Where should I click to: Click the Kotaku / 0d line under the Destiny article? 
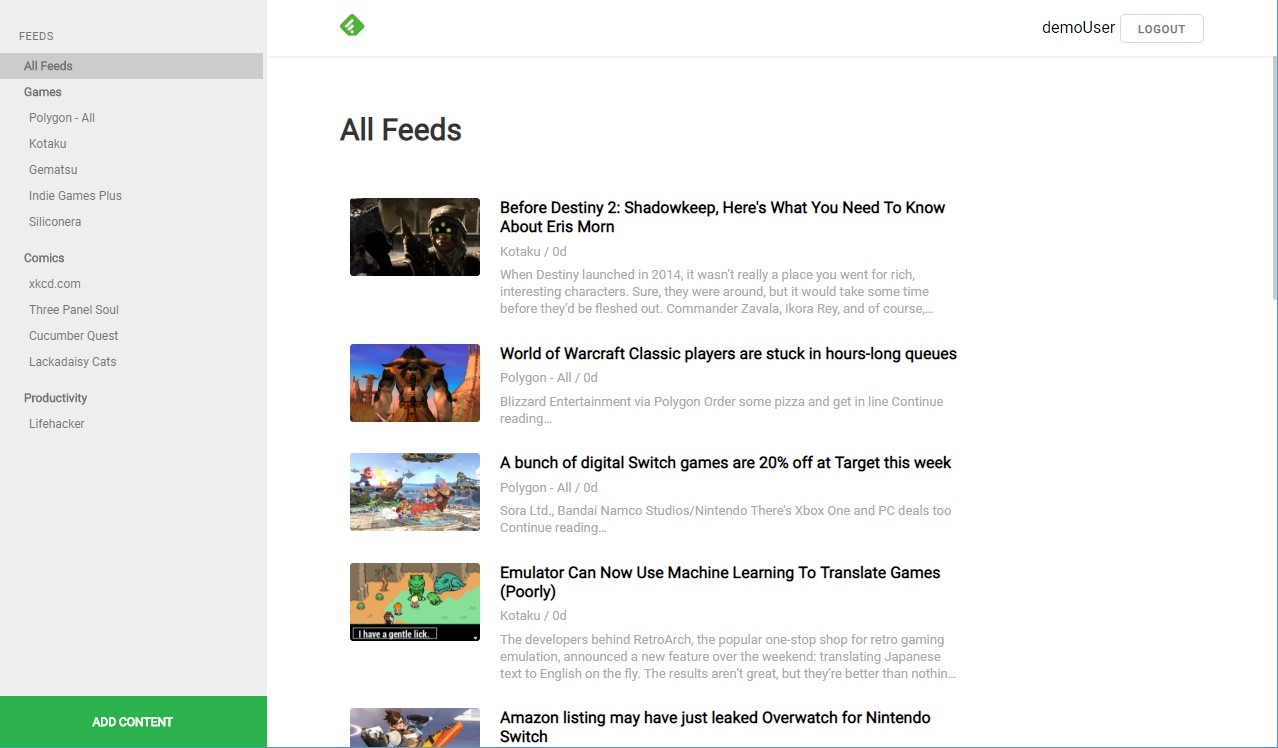pos(533,252)
